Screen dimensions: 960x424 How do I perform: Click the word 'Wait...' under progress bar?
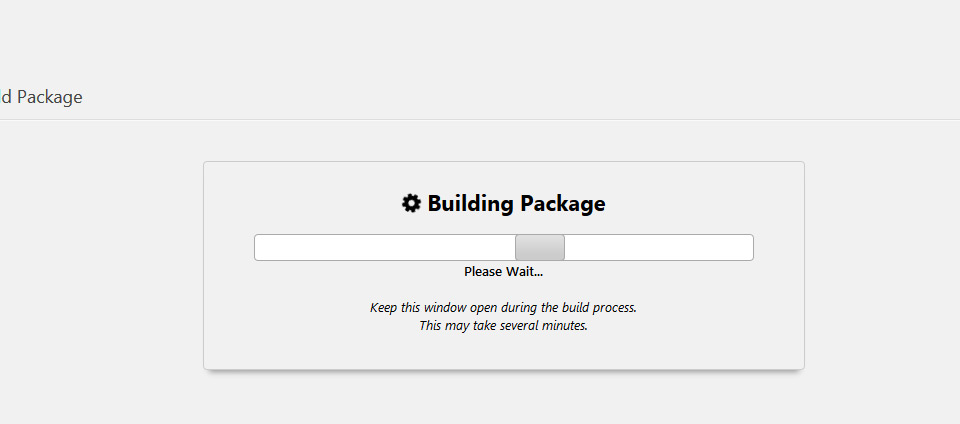(x=523, y=272)
